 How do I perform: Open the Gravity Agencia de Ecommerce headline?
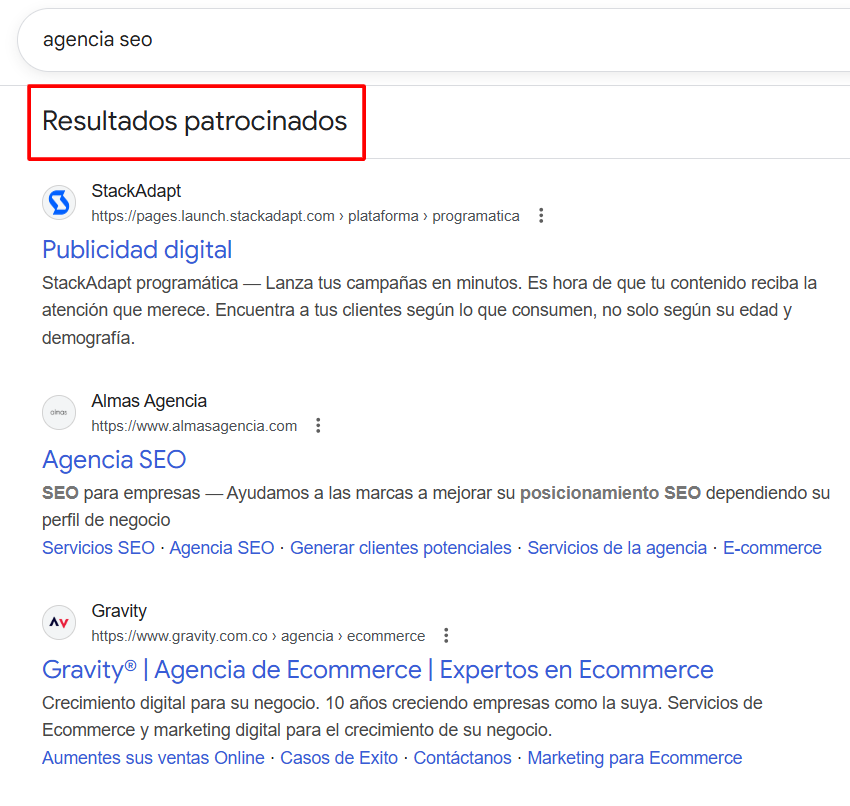coord(377,670)
